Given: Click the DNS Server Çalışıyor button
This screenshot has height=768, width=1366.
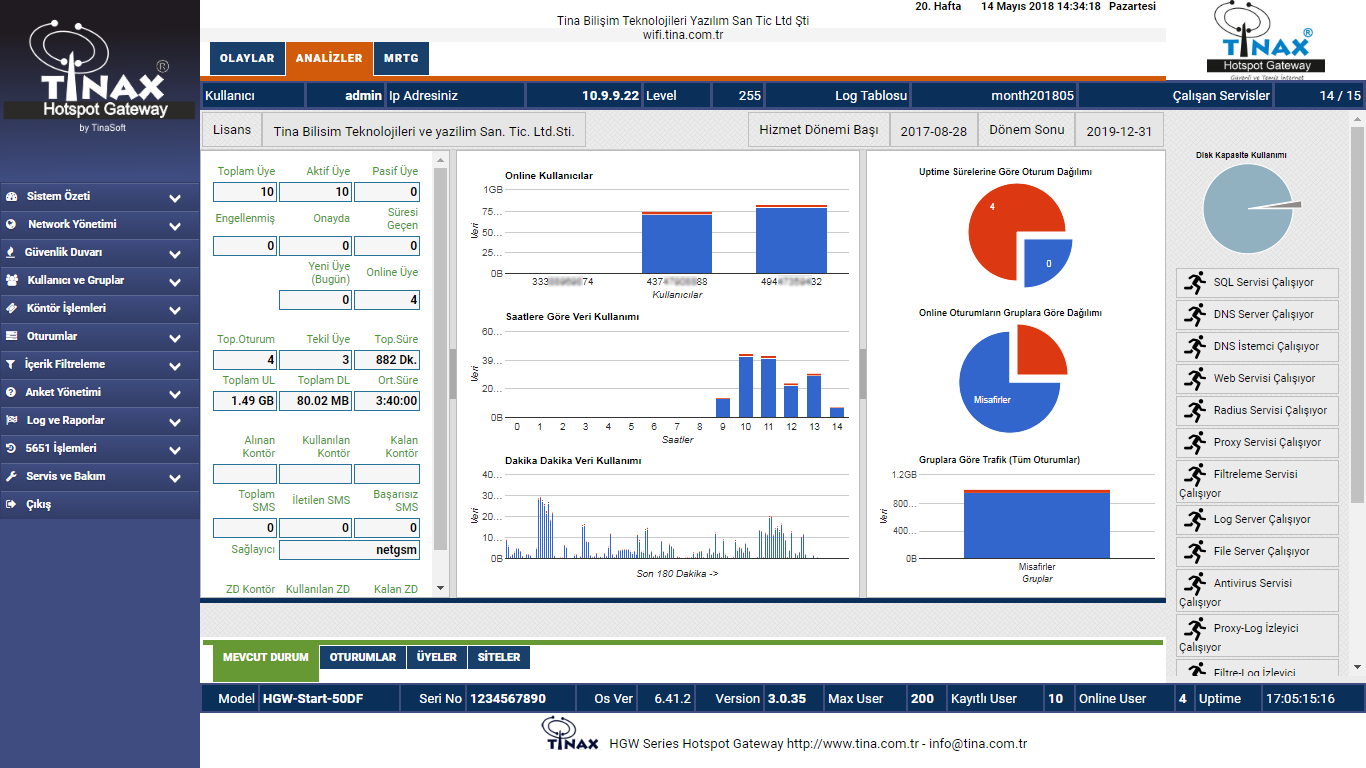Looking at the screenshot, I should pyautogui.click(x=1257, y=314).
